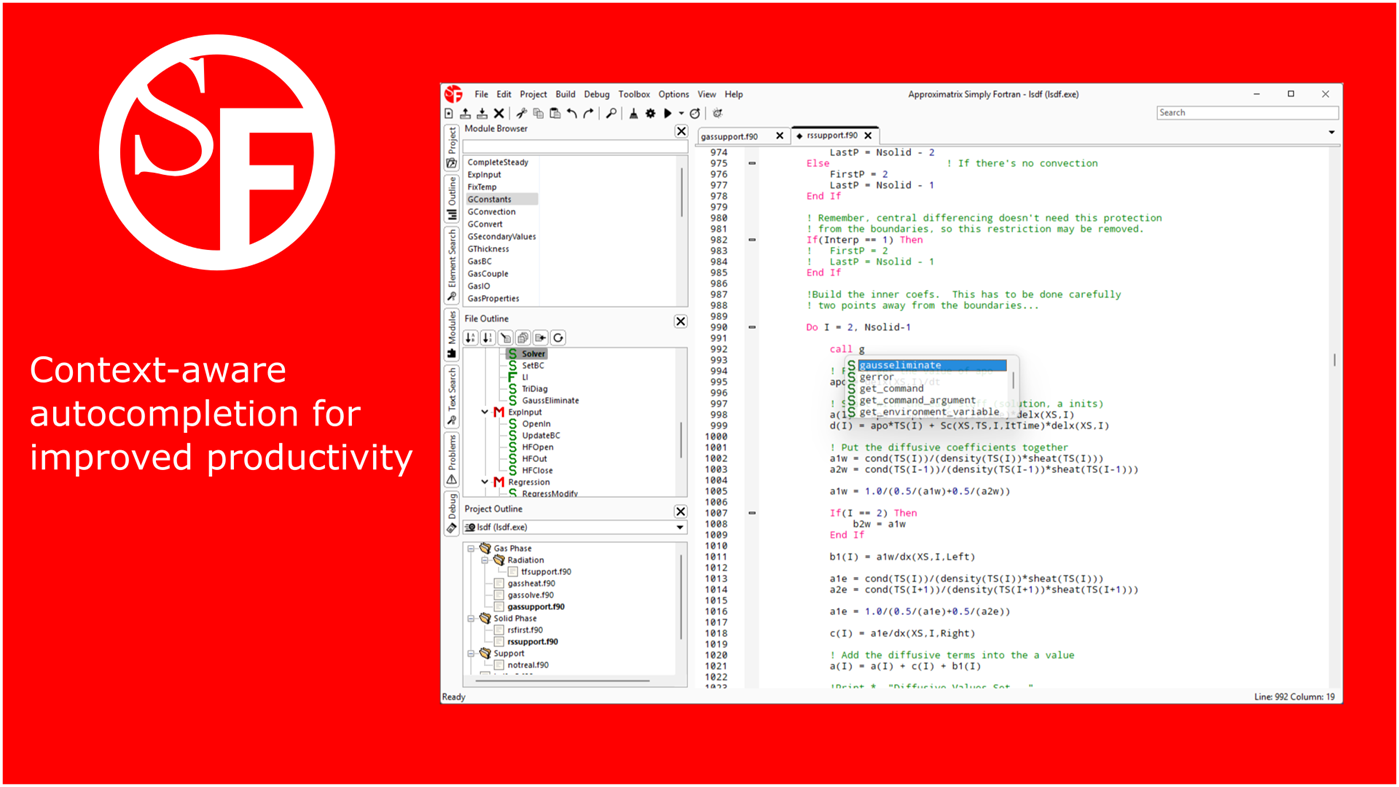Click the Redo arrow toolbar icon
The width and height of the screenshot is (1399, 787).
pos(588,113)
